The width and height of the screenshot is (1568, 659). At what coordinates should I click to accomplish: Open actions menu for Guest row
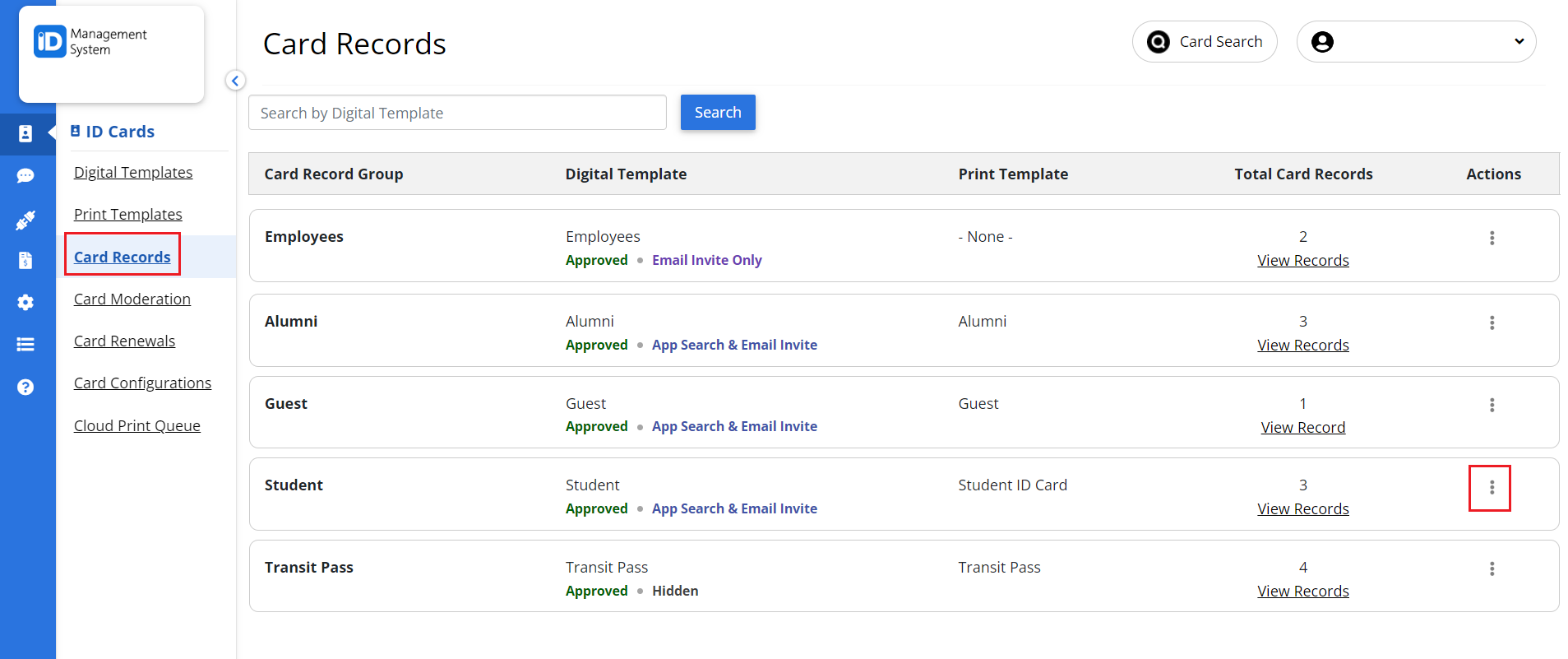pos(1492,405)
